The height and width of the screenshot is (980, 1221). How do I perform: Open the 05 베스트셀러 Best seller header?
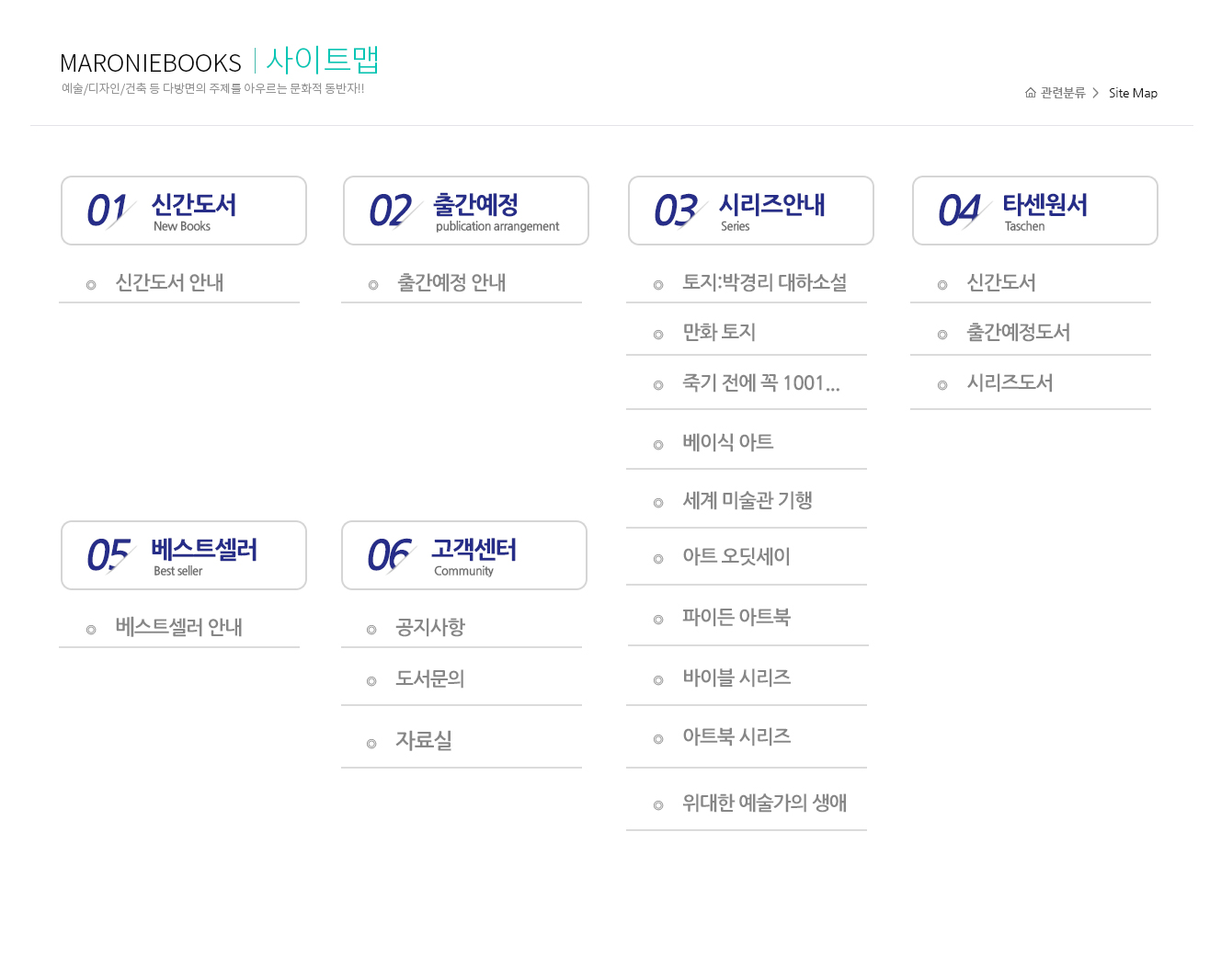[x=184, y=555]
